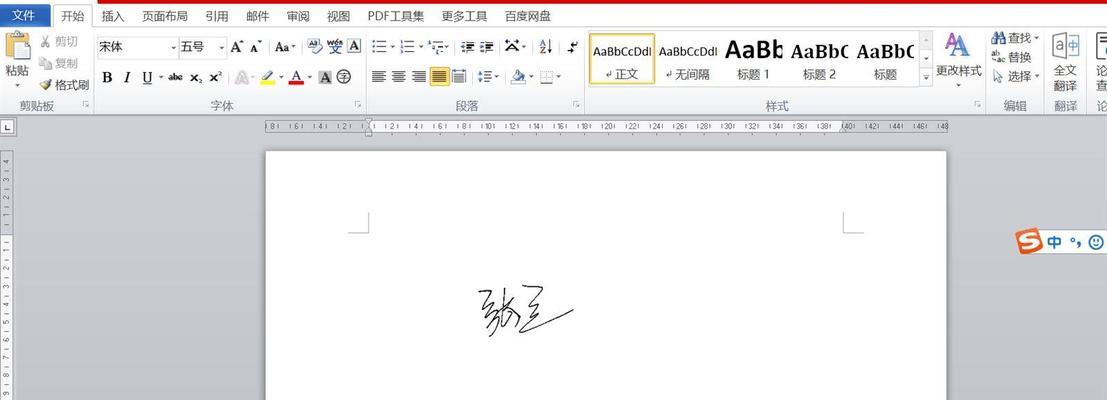Click the Multilevel list icon

pos(436,47)
